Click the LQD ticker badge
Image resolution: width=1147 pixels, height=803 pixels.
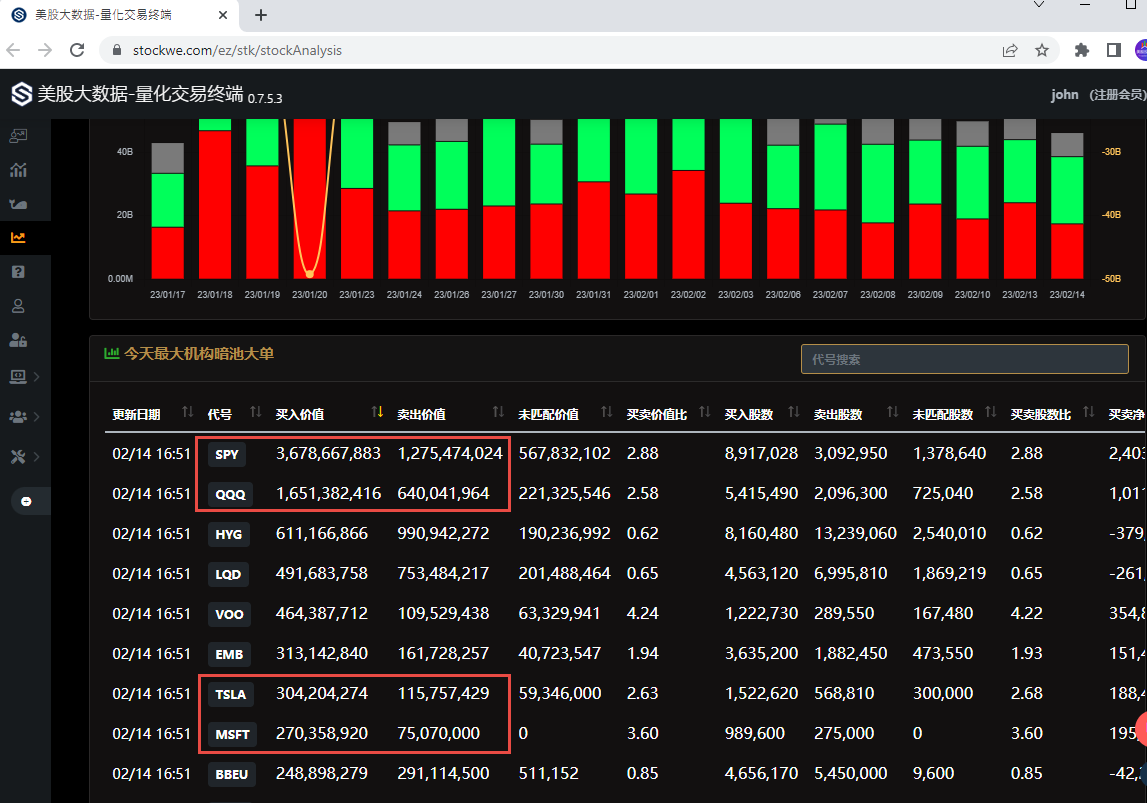tap(228, 574)
